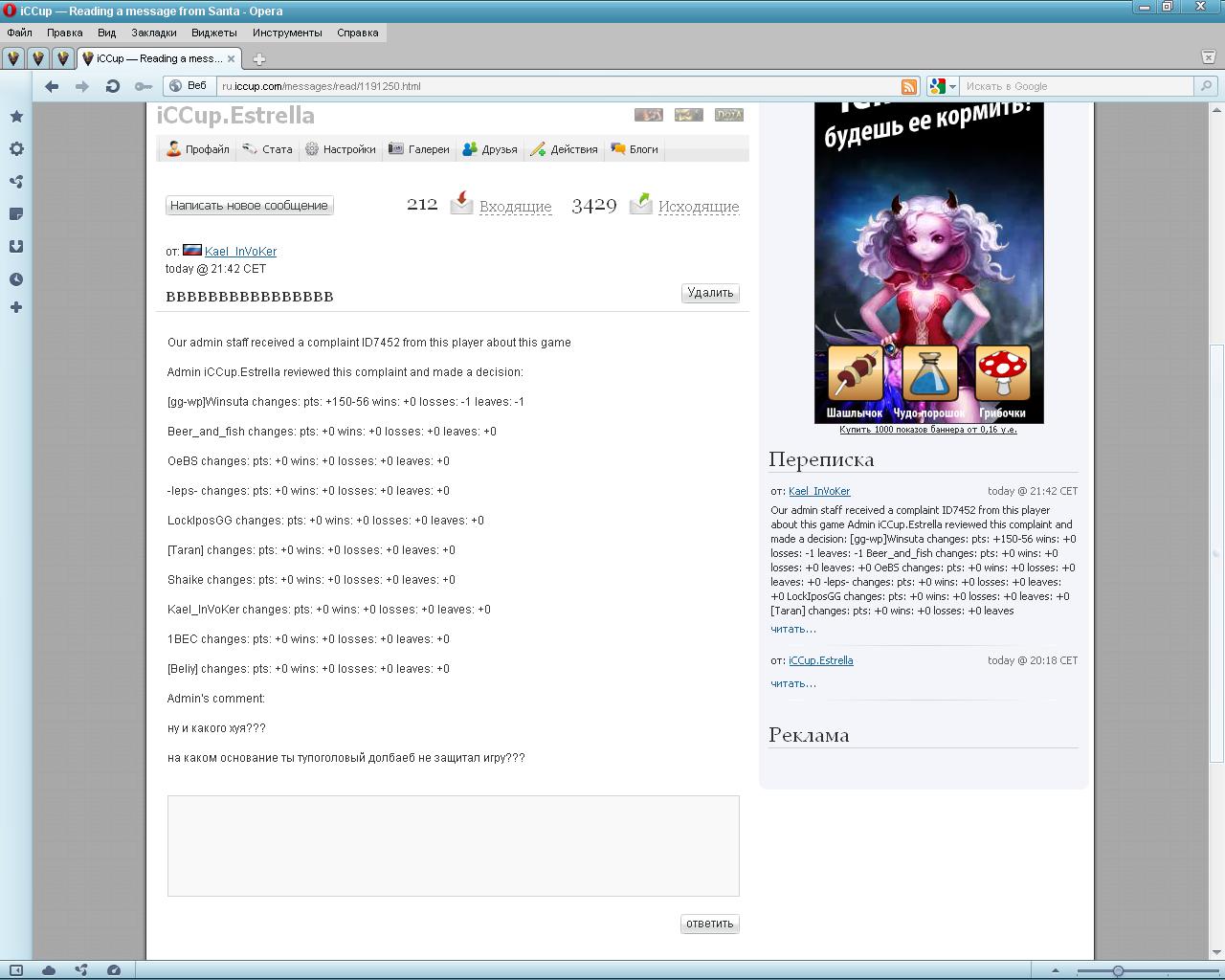The image size is (1225, 980).
Task: Open the Галереи galleries tab
Action: [x=418, y=149]
